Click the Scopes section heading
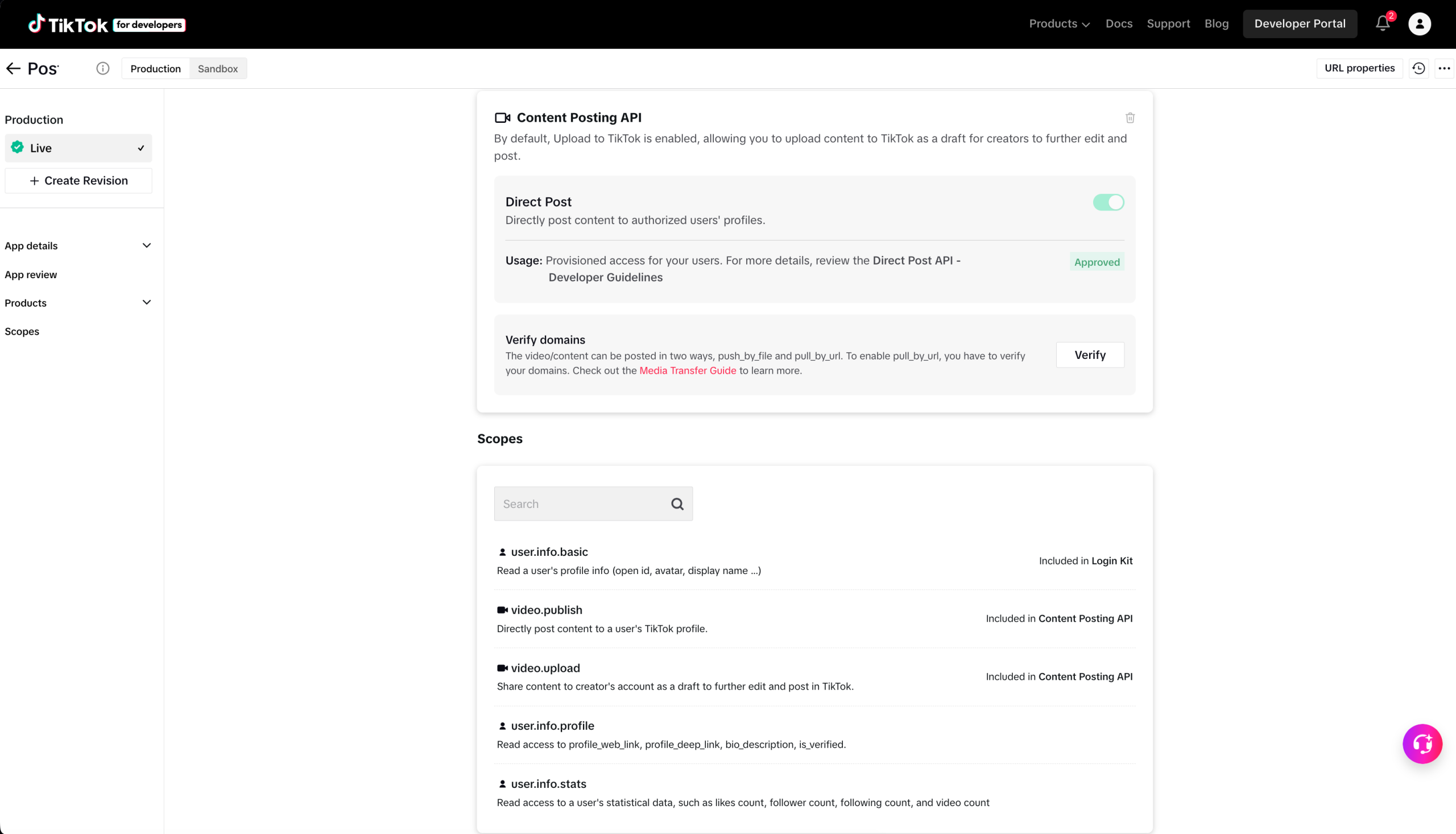This screenshot has width=1456, height=834. coord(500,439)
